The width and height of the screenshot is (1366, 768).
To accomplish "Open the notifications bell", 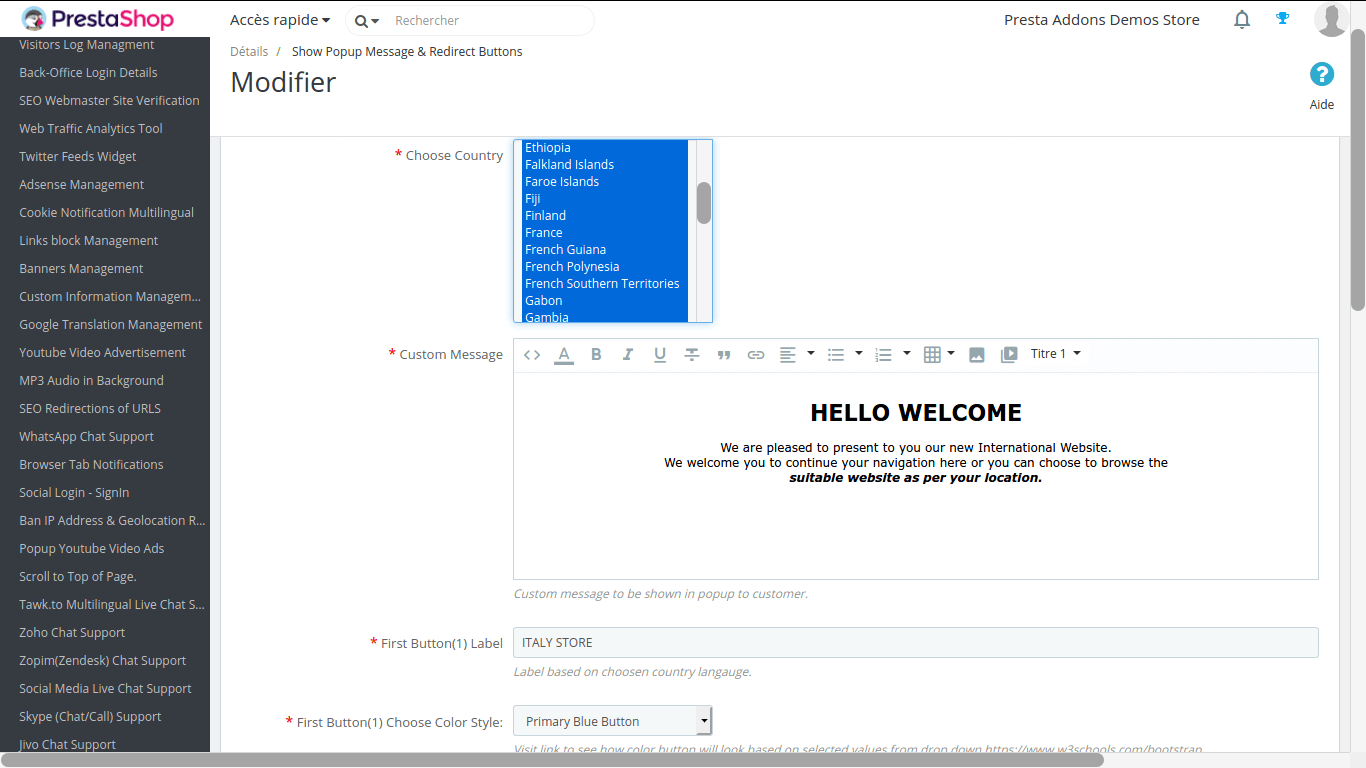I will (x=1242, y=20).
